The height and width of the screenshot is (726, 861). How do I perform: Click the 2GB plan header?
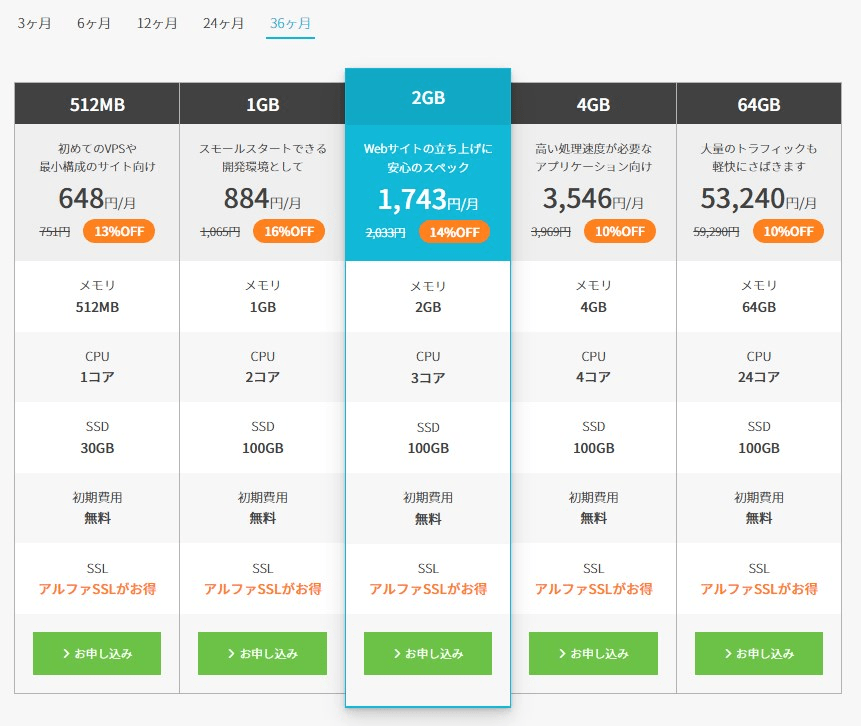(428, 97)
